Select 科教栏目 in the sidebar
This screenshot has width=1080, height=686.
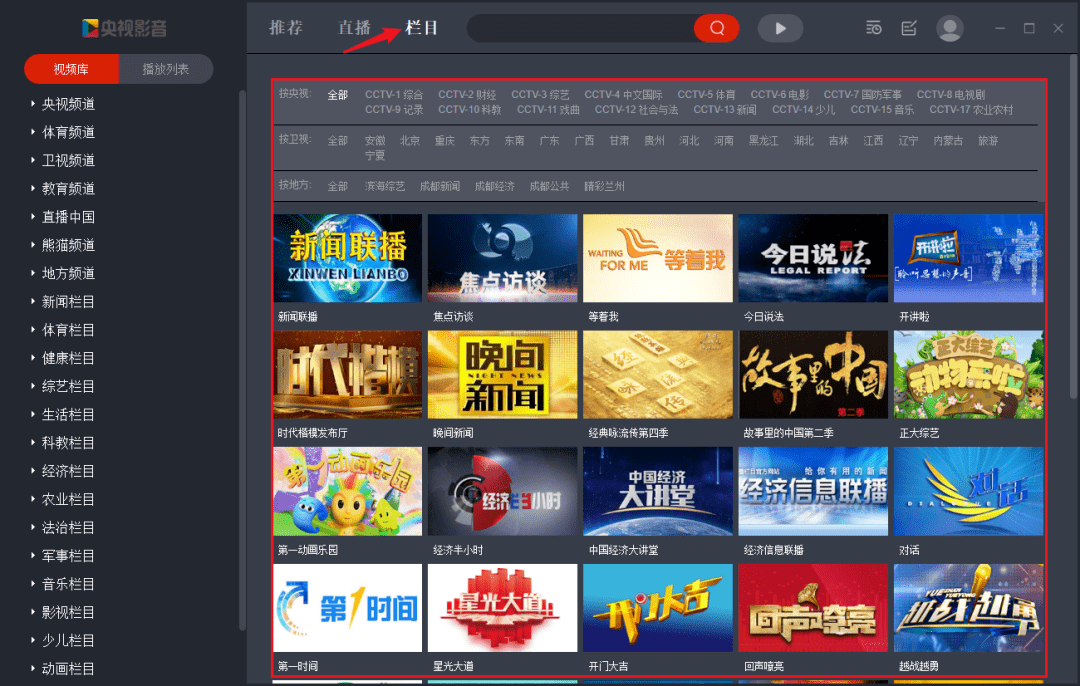point(68,443)
